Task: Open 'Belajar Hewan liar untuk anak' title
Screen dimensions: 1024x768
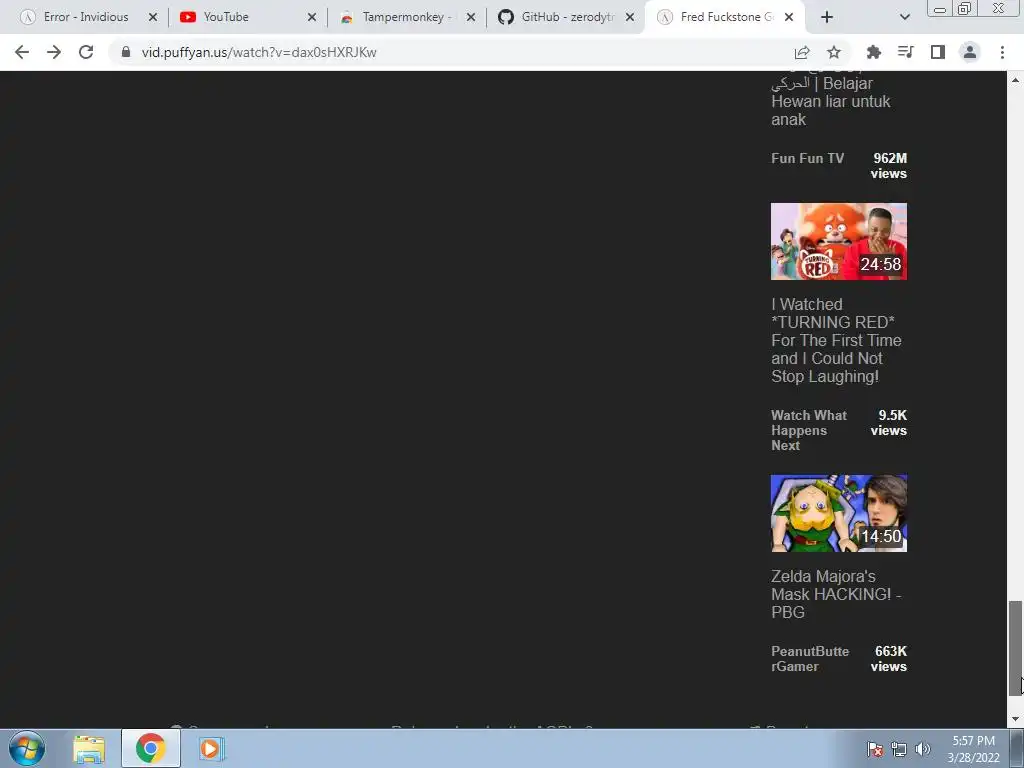Action: [x=831, y=101]
